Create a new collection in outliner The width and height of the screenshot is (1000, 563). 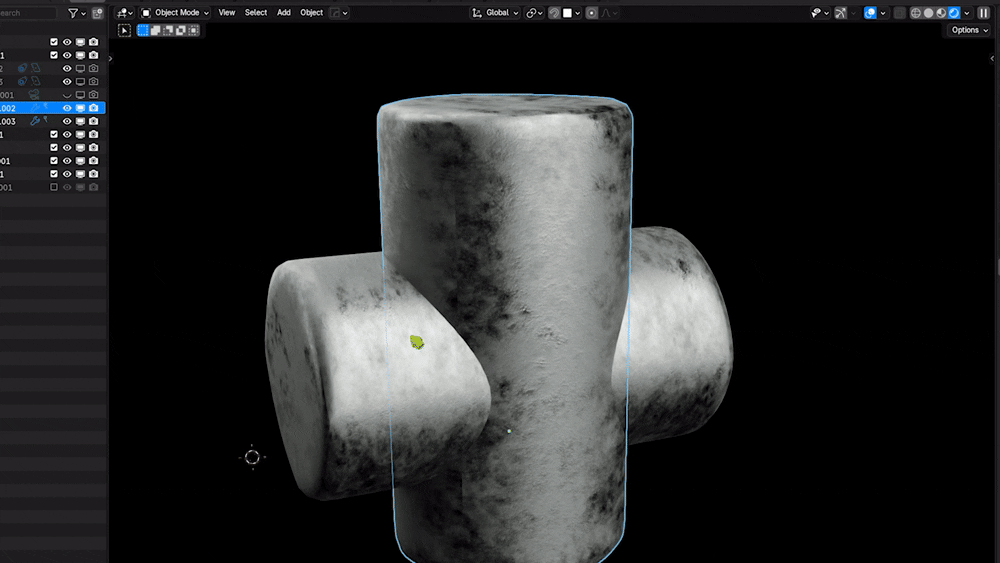pyautogui.click(x=98, y=13)
